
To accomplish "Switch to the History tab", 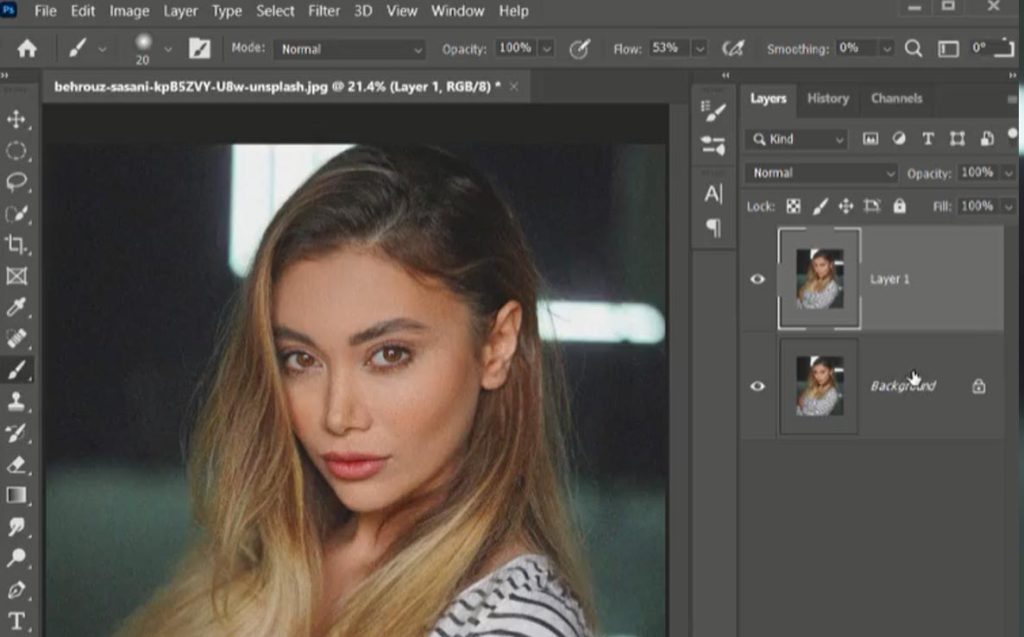I will 828,98.
